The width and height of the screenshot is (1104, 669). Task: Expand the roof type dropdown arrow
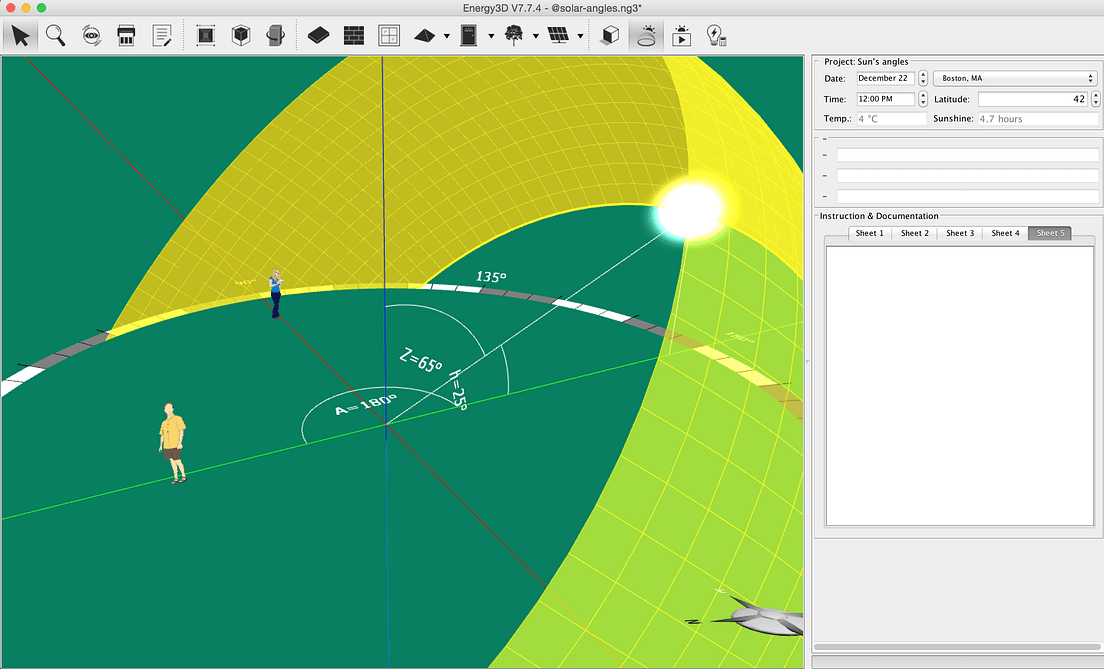[446, 37]
